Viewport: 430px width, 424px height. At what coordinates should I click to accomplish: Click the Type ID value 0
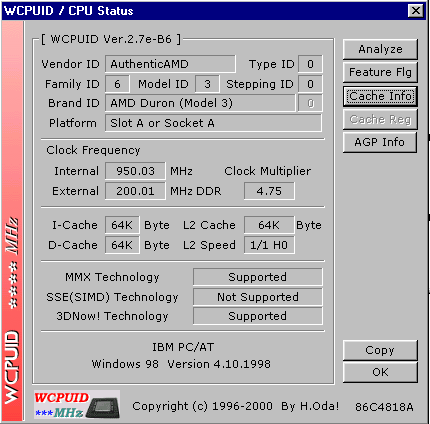pyautogui.click(x=310, y=64)
